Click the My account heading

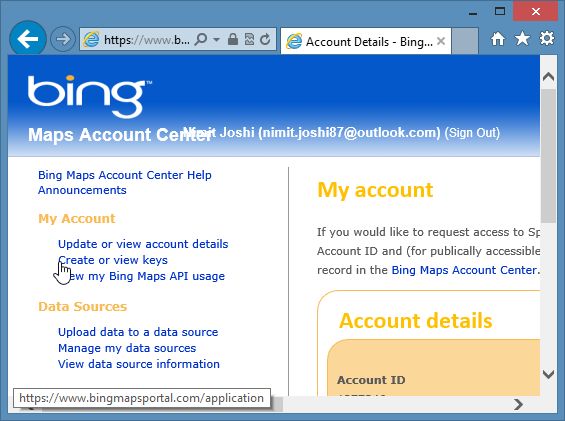coord(375,190)
